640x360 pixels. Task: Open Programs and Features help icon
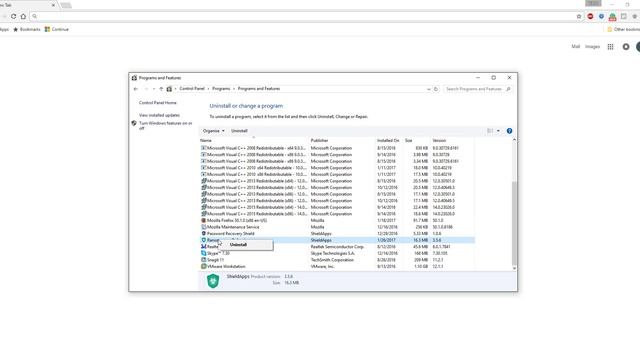coord(509,131)
